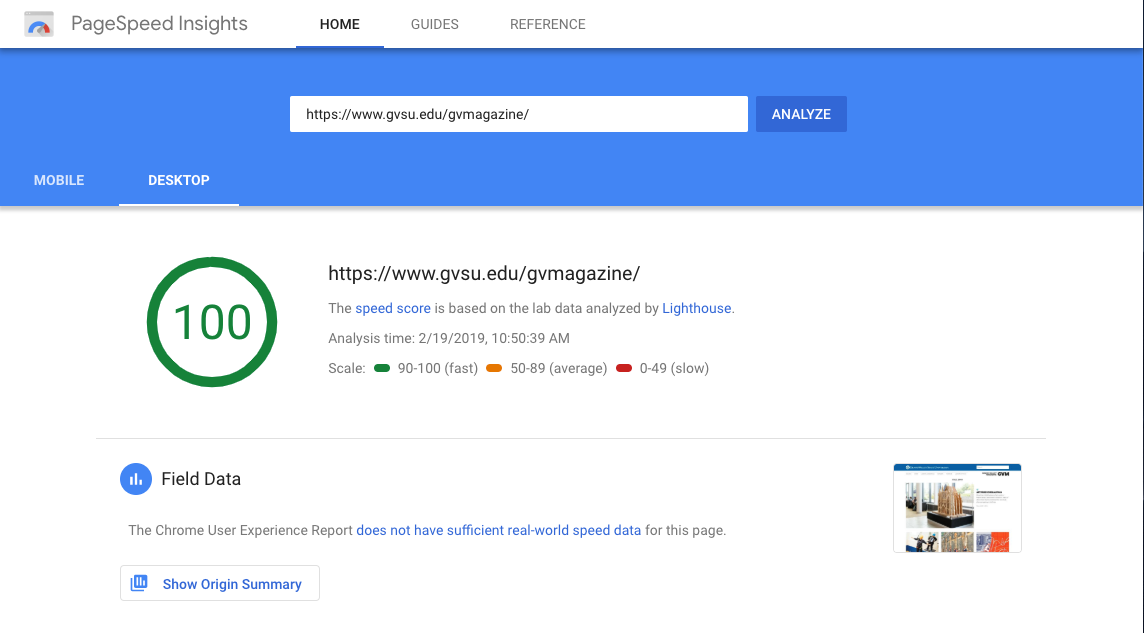Follow the Lighthouse link
Viewport: 1144px width, 633px height.
696,308
